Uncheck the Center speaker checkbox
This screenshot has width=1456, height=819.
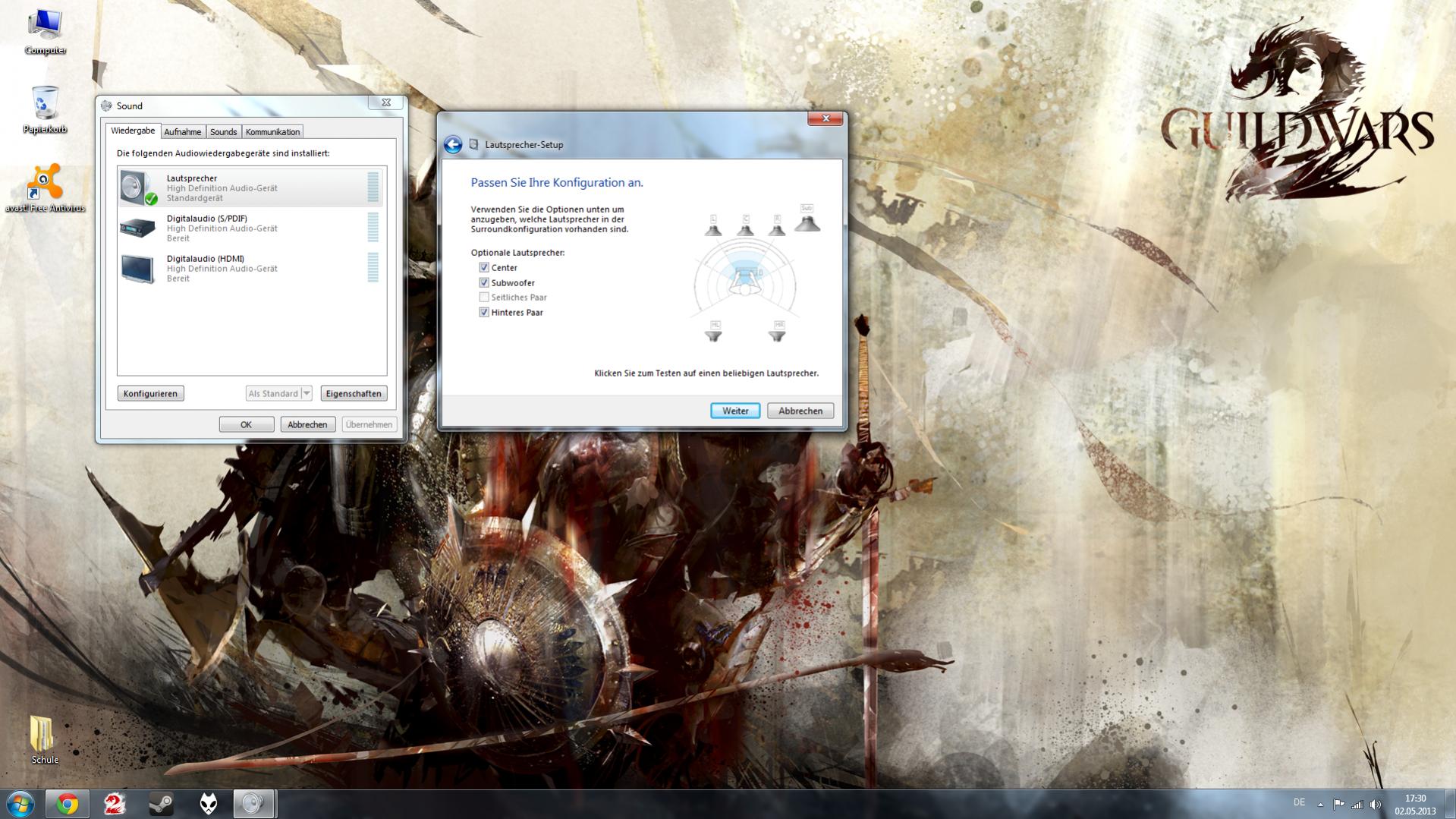[484, 268]
